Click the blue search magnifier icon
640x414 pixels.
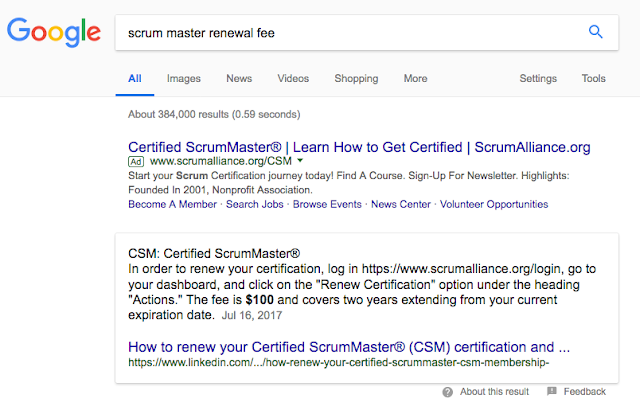(x=596, y=32)
